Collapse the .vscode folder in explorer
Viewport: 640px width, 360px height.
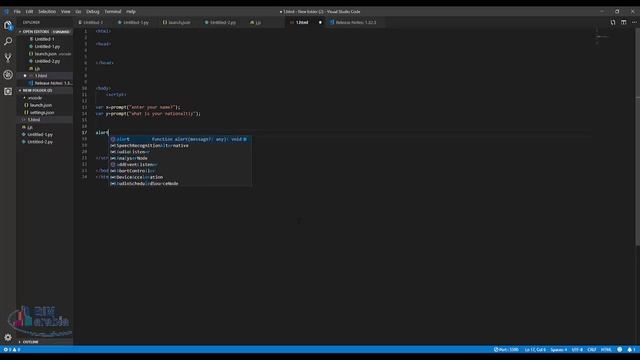point(44,98)
